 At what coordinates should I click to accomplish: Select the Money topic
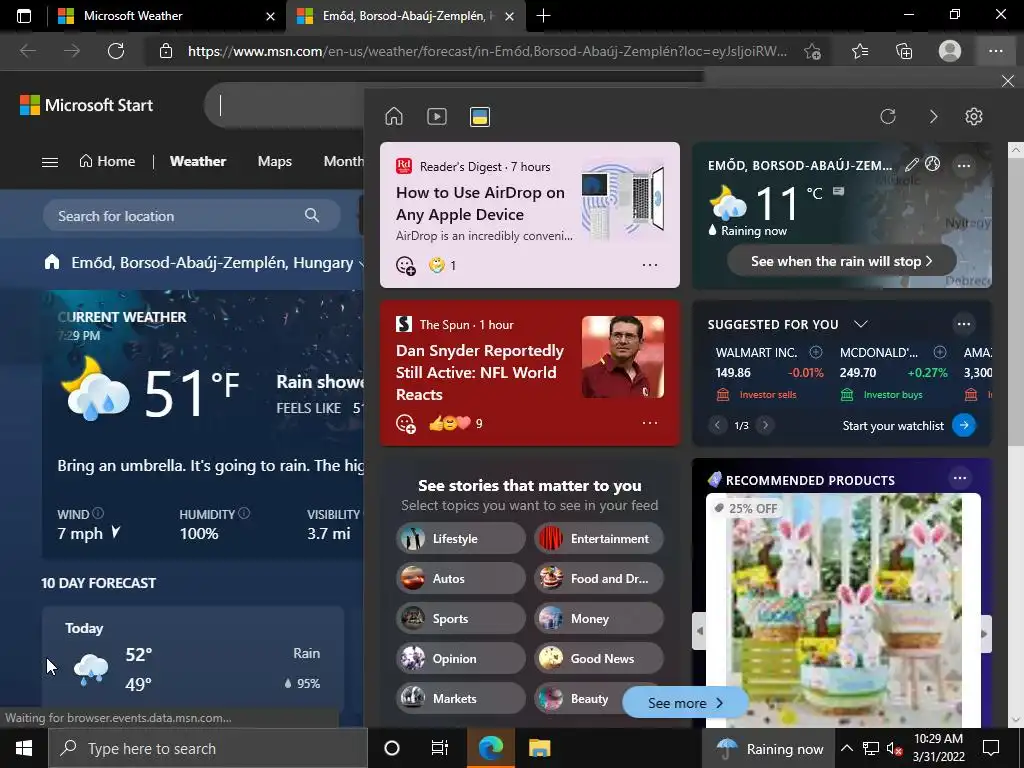(x=599, y=618)
